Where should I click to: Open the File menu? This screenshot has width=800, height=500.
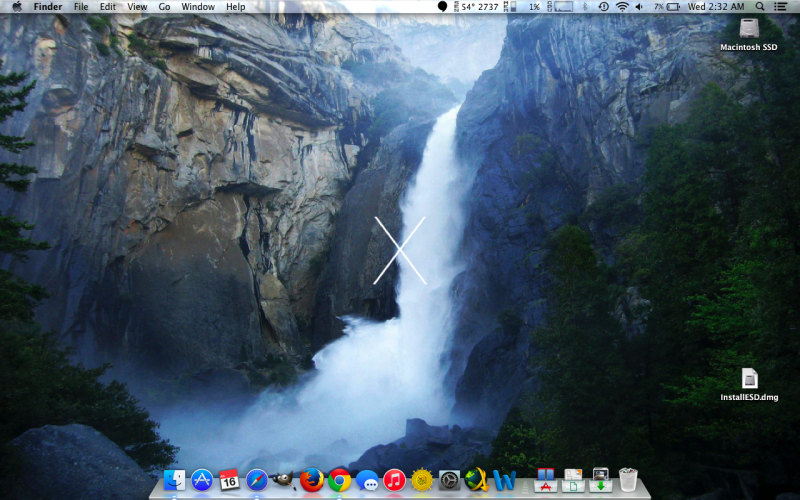pyautogui.click(x=81, y=7)
